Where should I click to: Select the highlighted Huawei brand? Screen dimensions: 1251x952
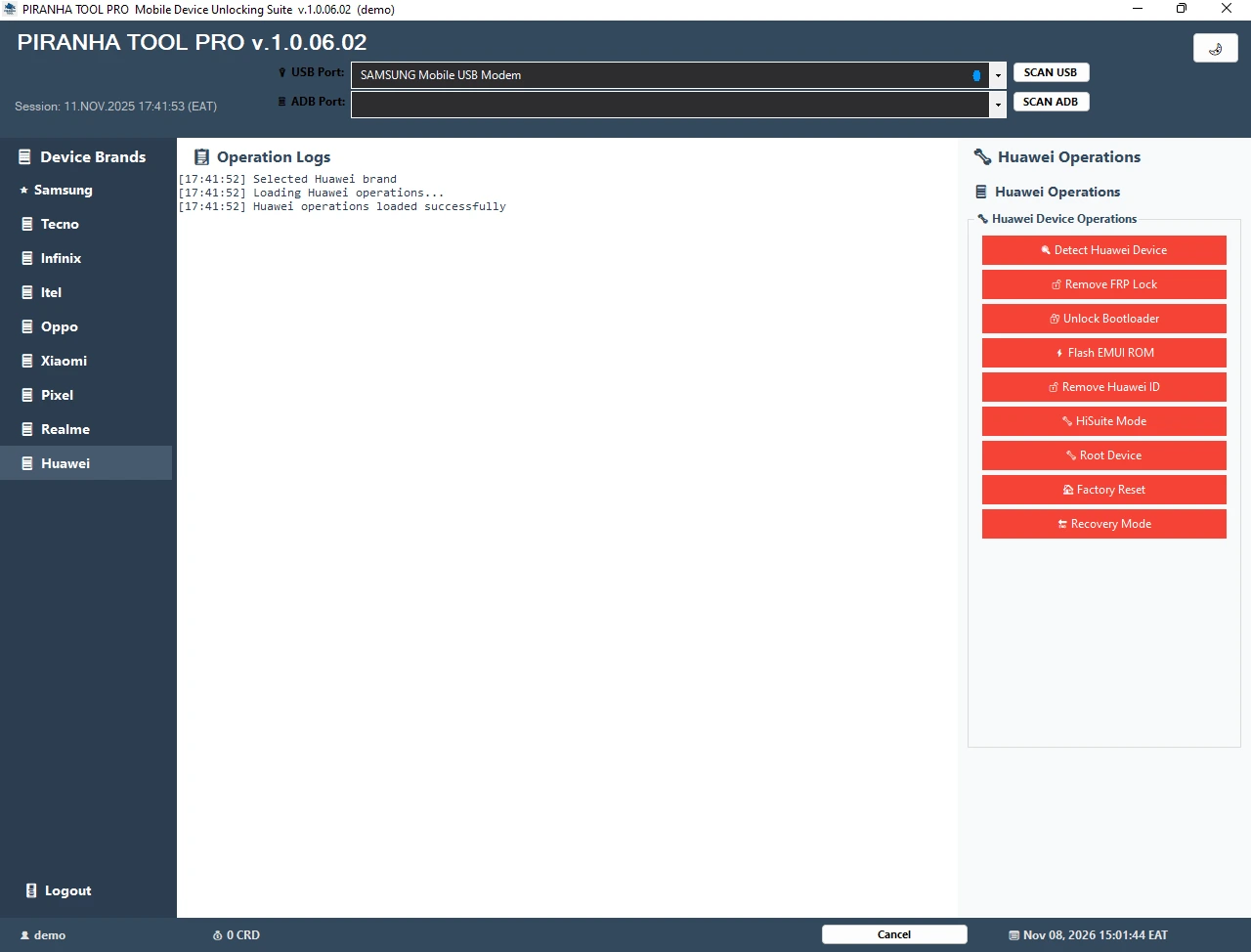coord(86,463)
